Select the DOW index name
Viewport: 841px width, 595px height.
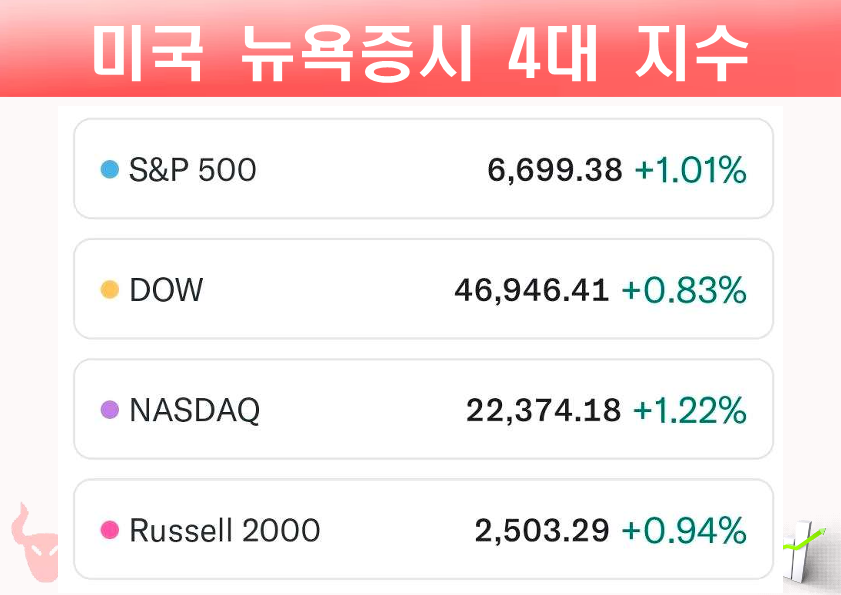coord(166,290)
